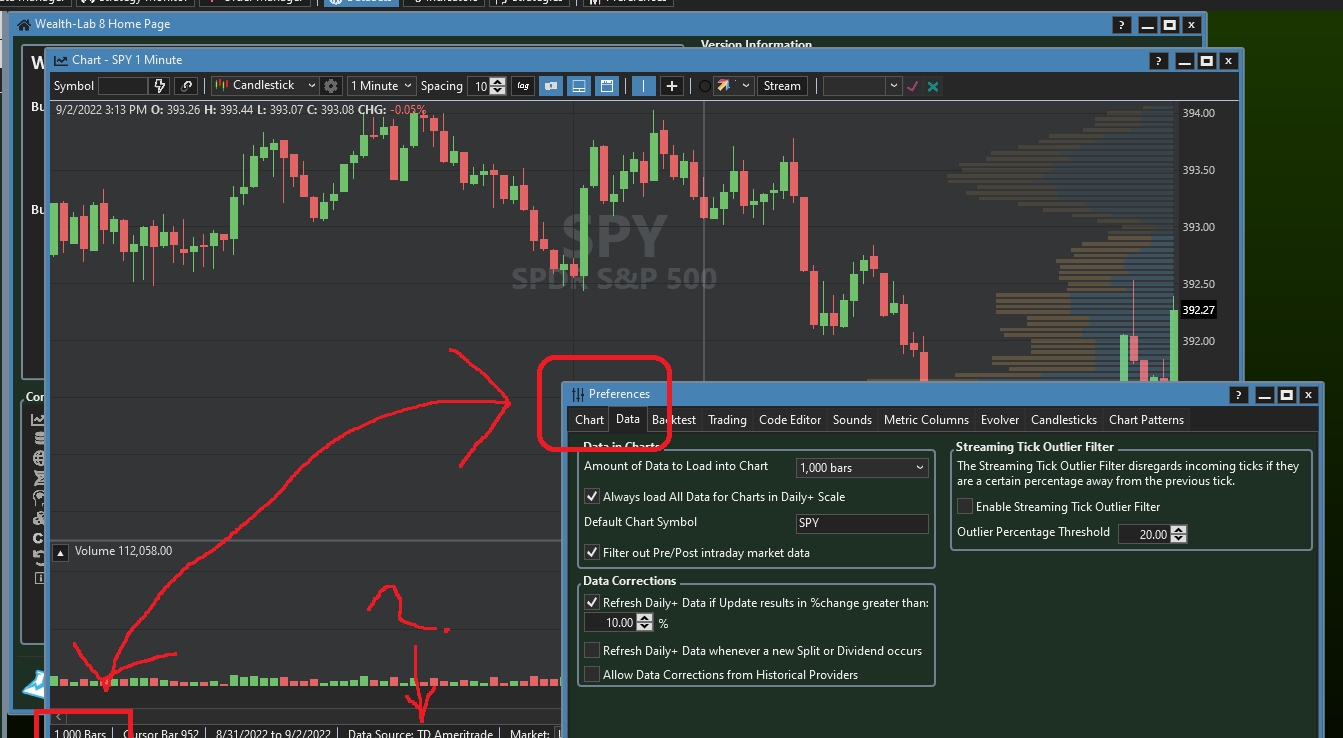Click into the Symbol input field
The image size is (1343, 738).
point(124,86)
